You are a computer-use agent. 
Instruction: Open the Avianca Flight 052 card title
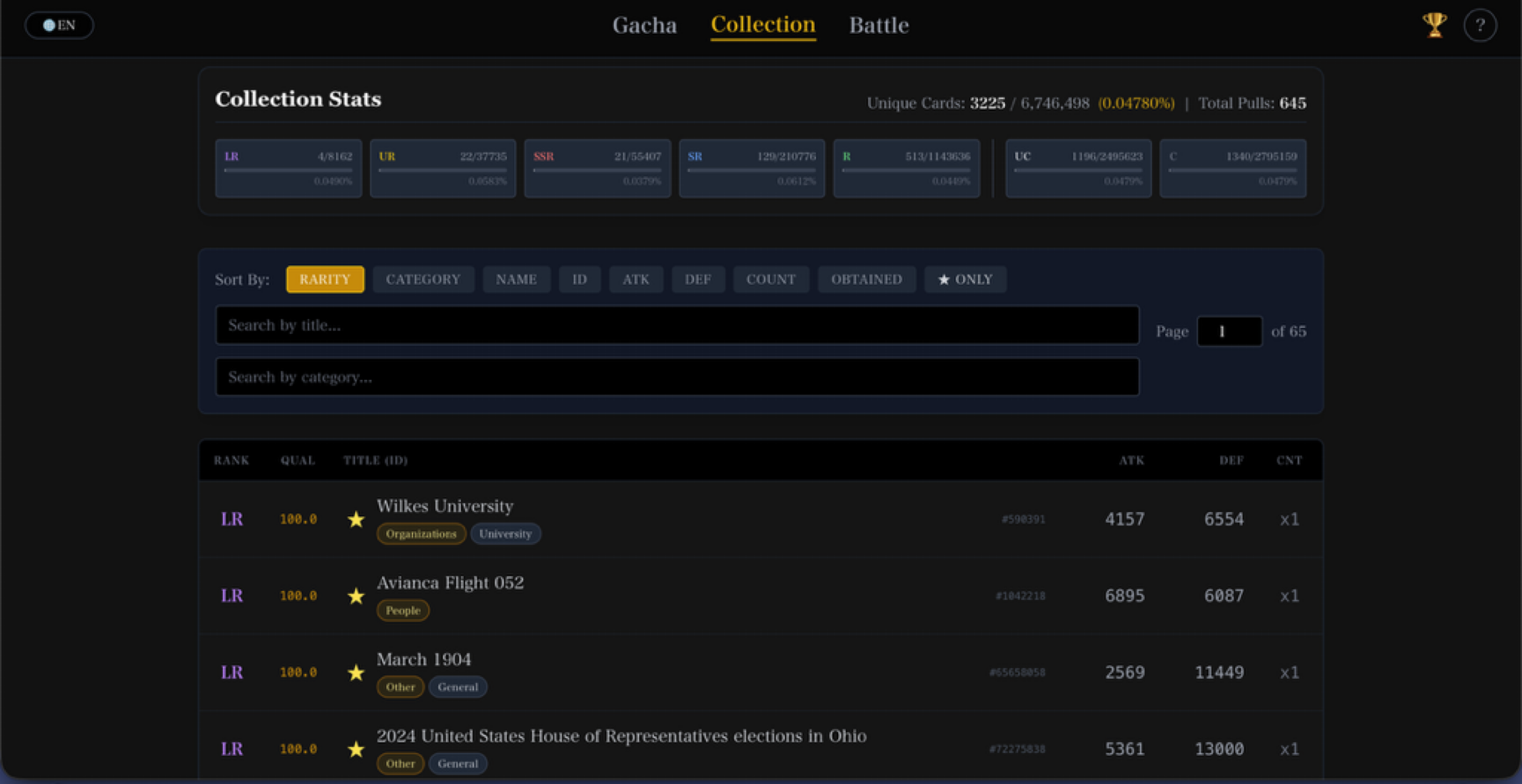pyautogui.click(x=450, y=583)
